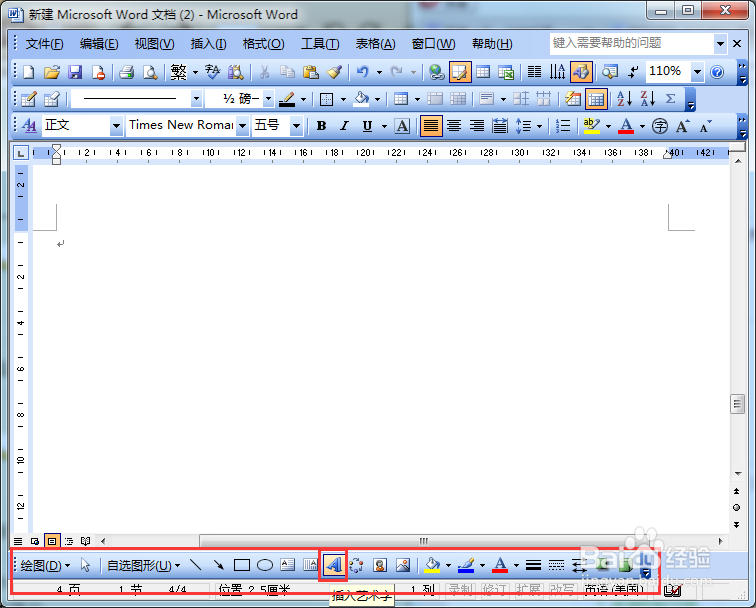Create a new blank document
This screenshot has height=608, width=756.
(x=28, y=72)
